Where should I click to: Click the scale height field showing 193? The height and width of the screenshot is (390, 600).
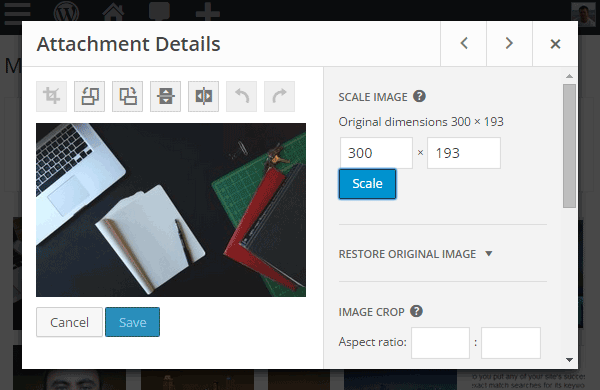pyautogui.click(x=464, y=153)
